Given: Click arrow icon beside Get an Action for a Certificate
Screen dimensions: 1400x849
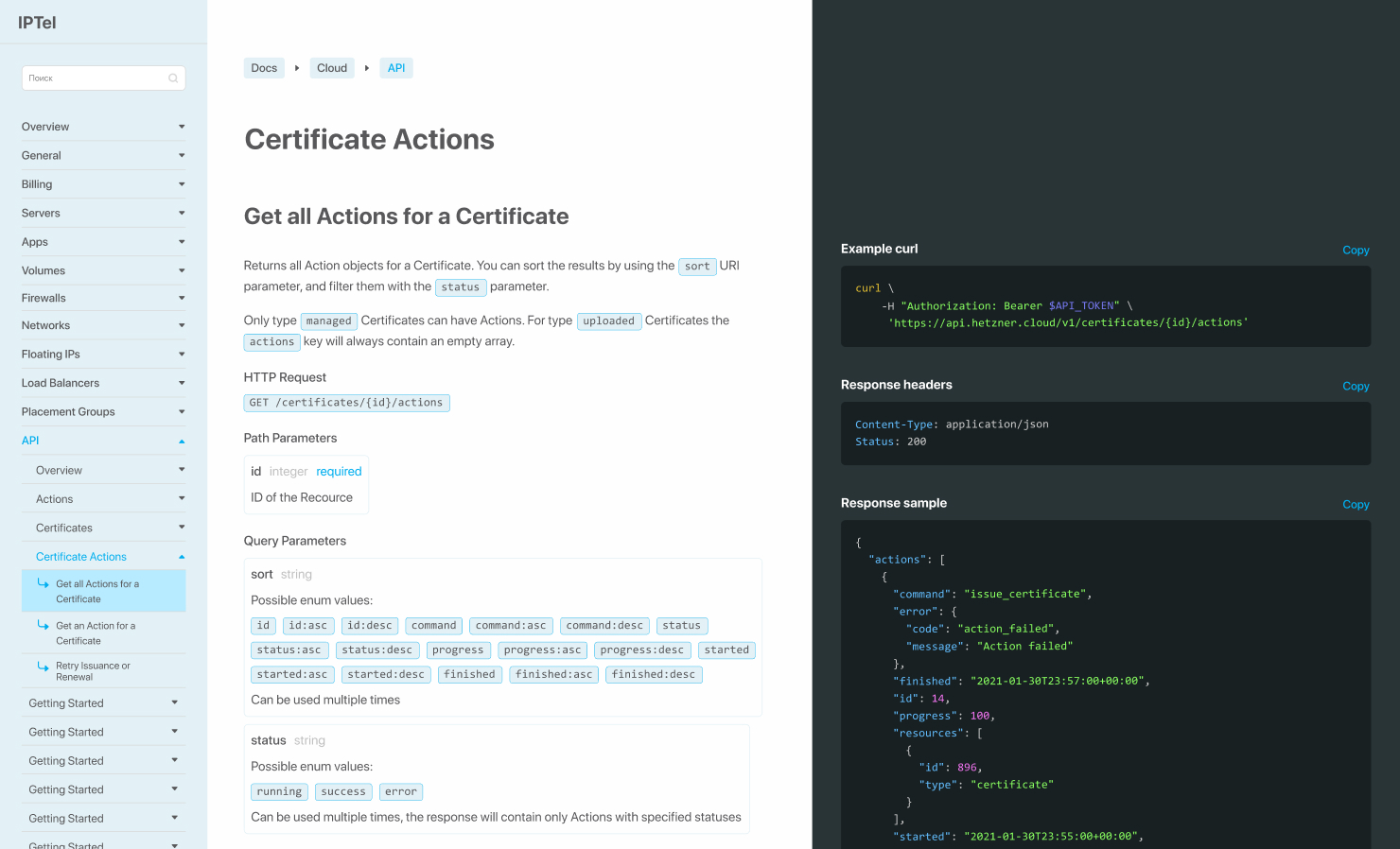Looking at the screenshot, I should pos(43,625).
